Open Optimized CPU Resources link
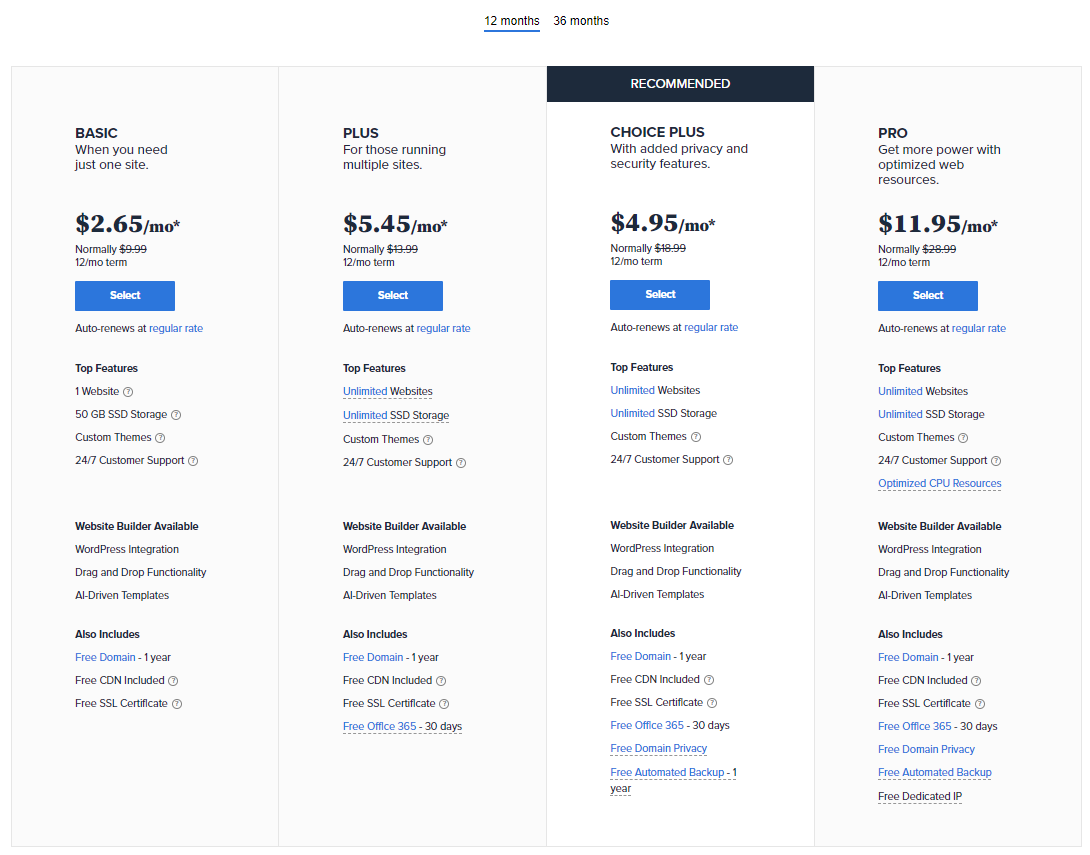This screenshot has width=1090, height=855. pyautogui.click(x=940, y=484)
